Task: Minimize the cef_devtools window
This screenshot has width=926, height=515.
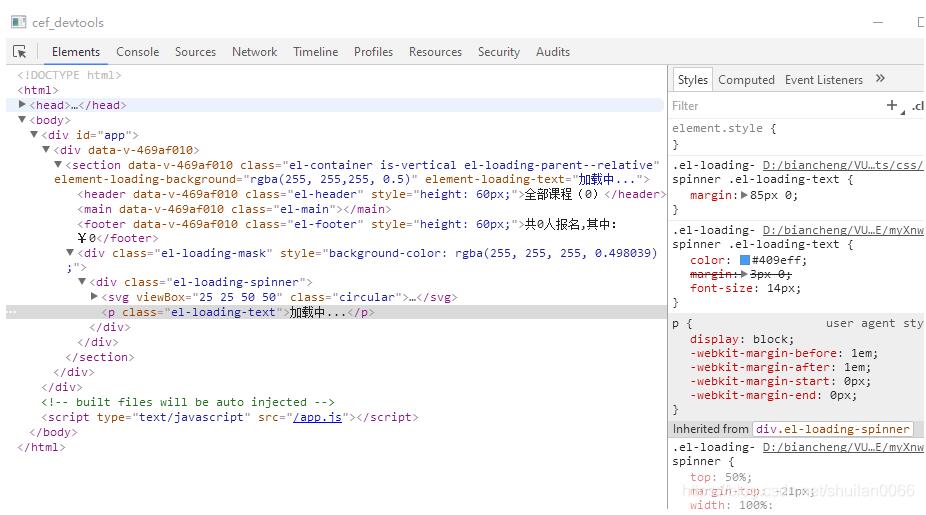Action: click(878, 22)
